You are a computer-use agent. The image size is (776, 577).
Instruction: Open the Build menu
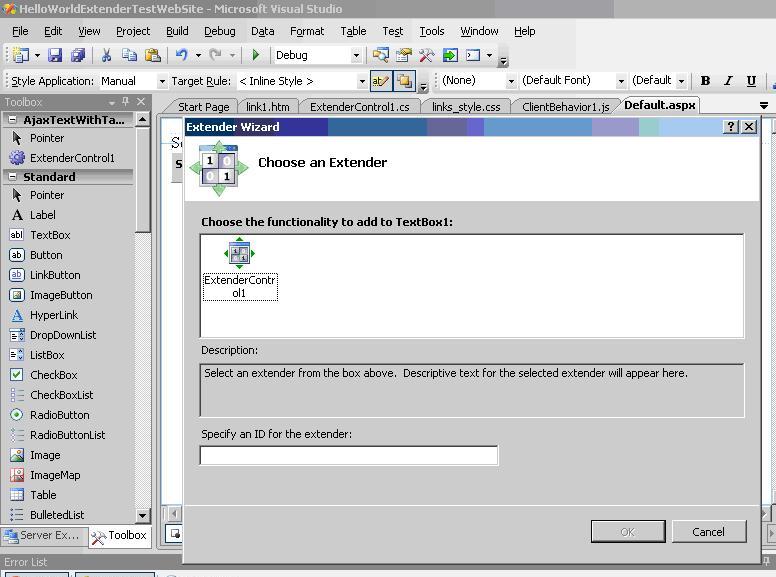(x=177, y=31)
